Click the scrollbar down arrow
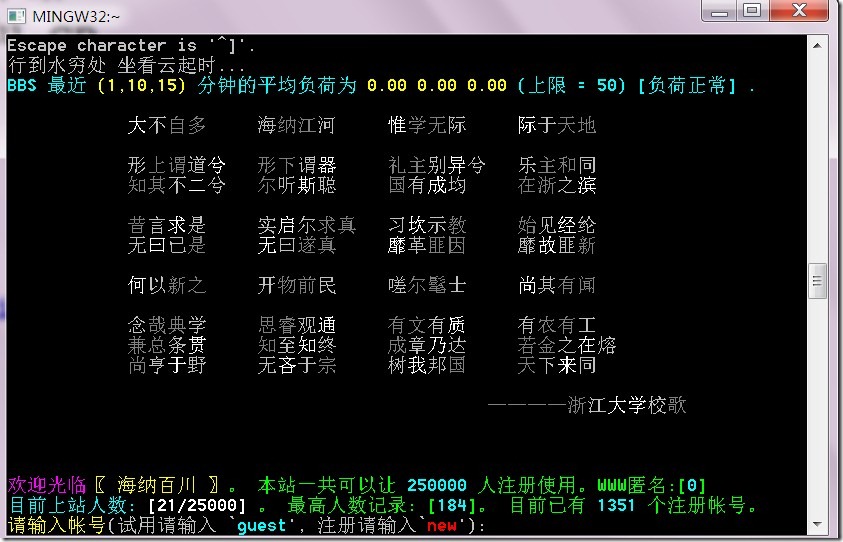Image resolution: width=843 pixels, height=542 pixels. 818,526
